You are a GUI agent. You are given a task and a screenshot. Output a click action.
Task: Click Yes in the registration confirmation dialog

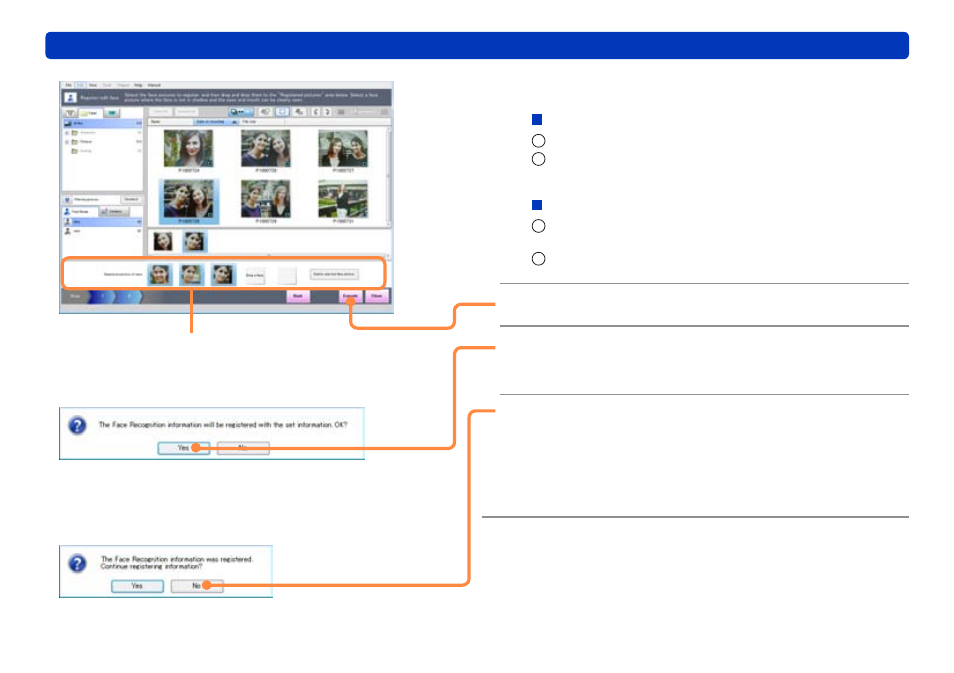pyautogui.click(x=184, y=448)
